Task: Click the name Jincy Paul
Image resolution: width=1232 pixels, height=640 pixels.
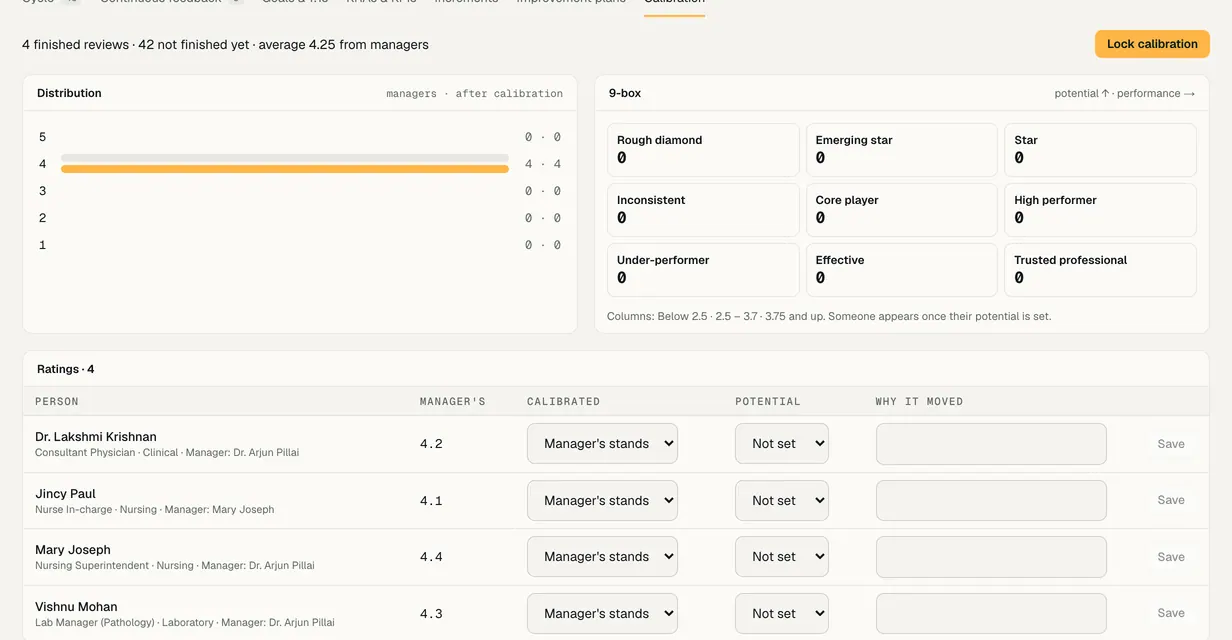Action: pyautogui.click(x=65, y=494)
